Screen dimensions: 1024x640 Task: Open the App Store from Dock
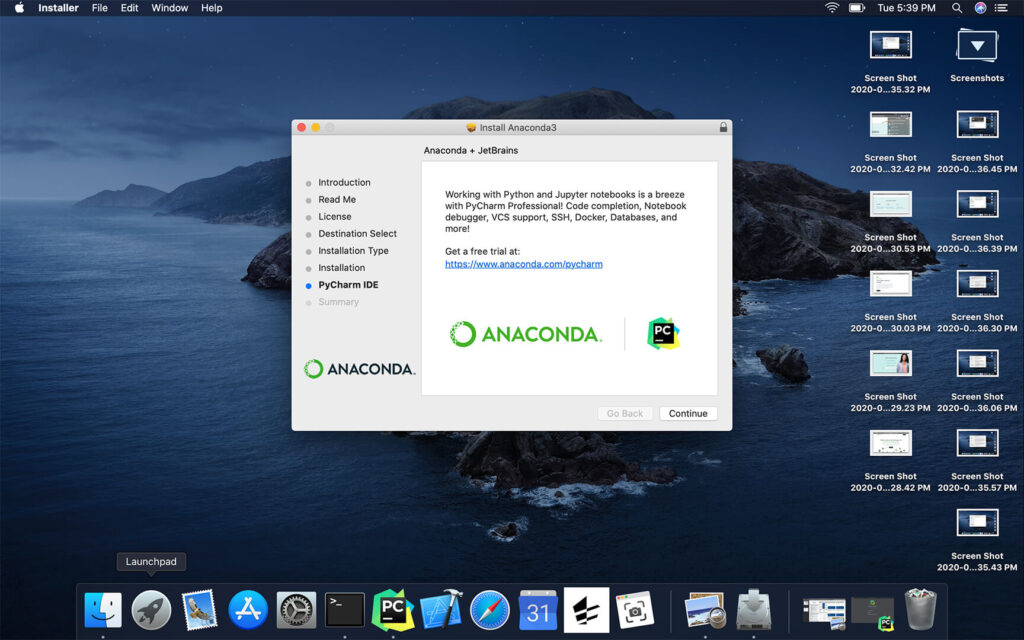coord(248,610)
